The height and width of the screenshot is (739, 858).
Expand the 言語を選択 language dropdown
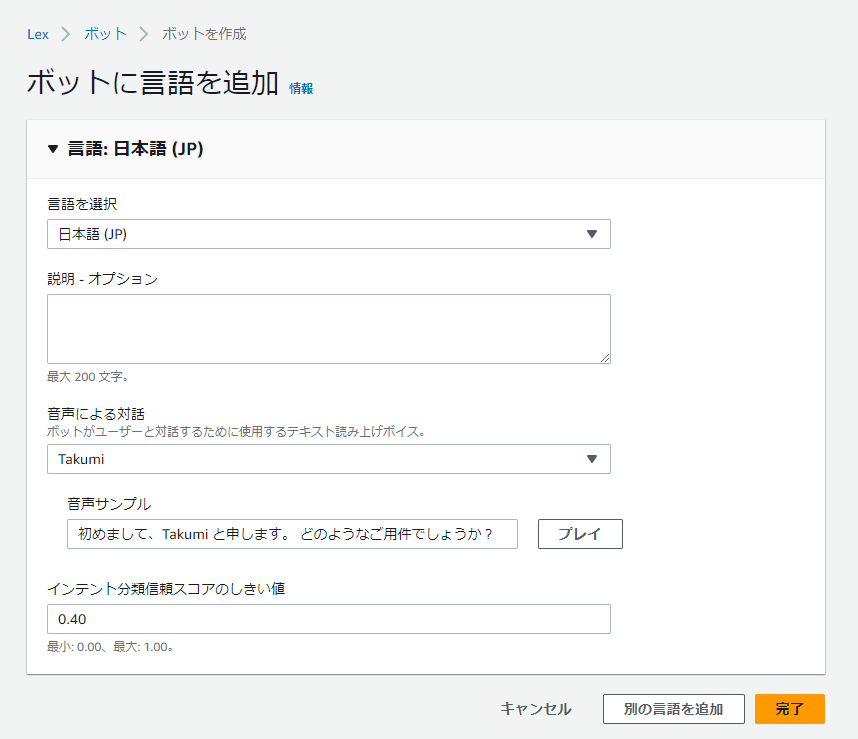(x=328, y=234)
